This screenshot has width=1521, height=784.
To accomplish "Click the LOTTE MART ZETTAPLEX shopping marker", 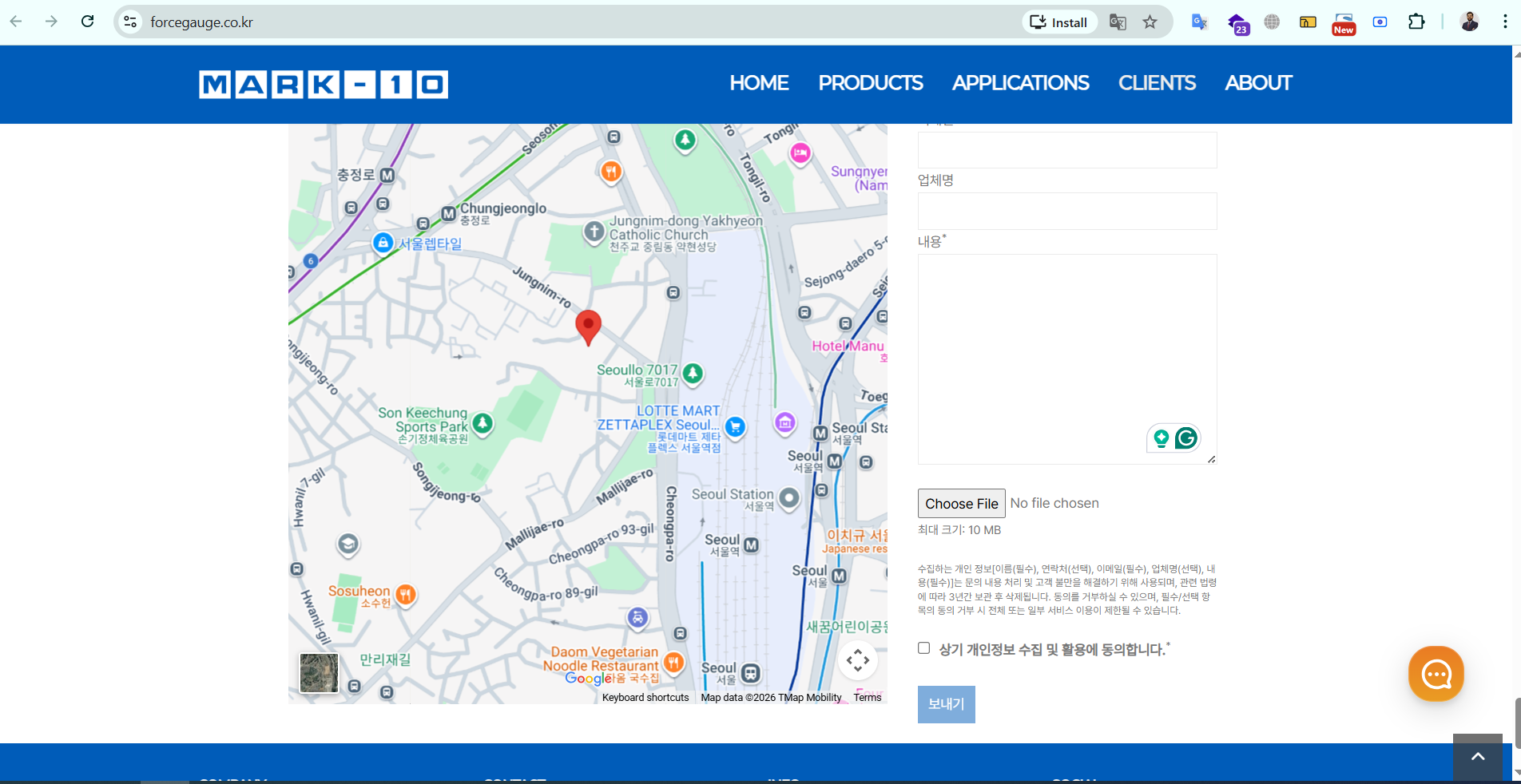I will (735, 427).
